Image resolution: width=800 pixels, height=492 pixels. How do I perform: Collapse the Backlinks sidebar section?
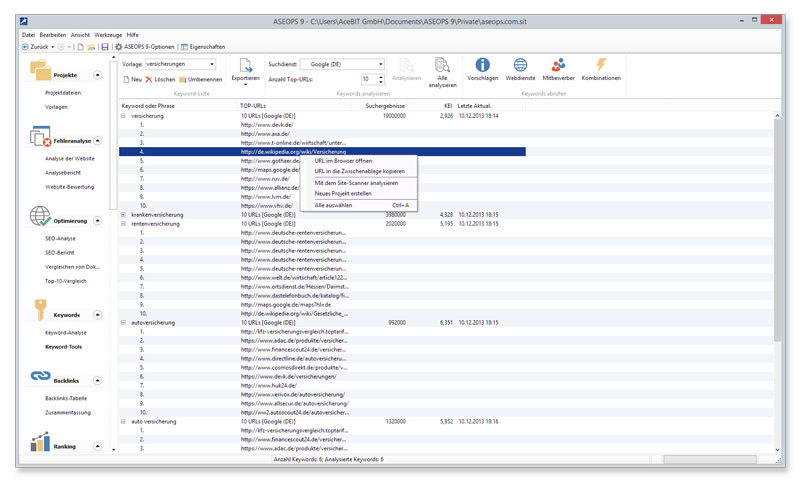(97, 381)
